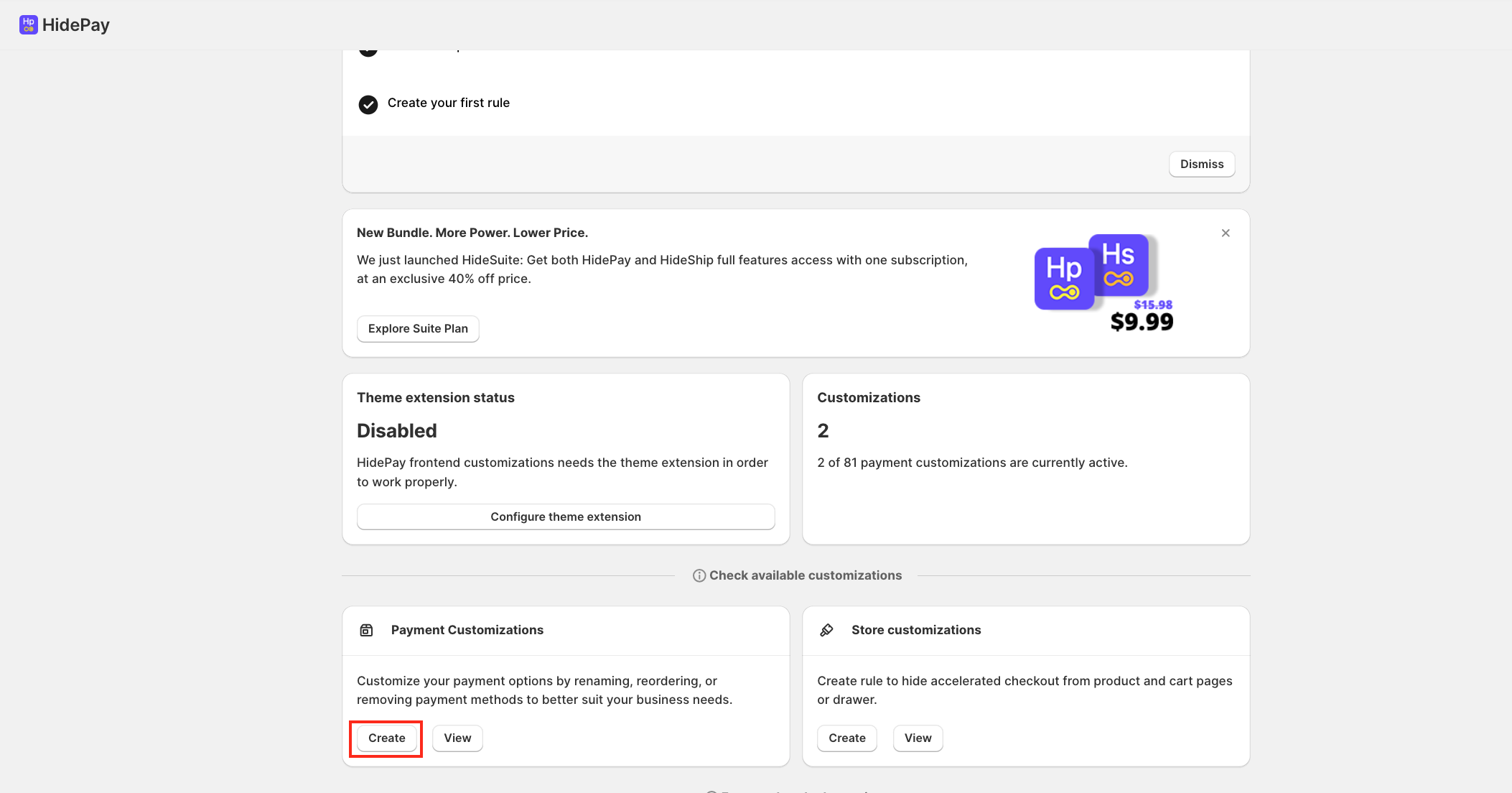Create a store customization rule
The width and height of the screenshot is (1512, 793).
tap(846, 738)
